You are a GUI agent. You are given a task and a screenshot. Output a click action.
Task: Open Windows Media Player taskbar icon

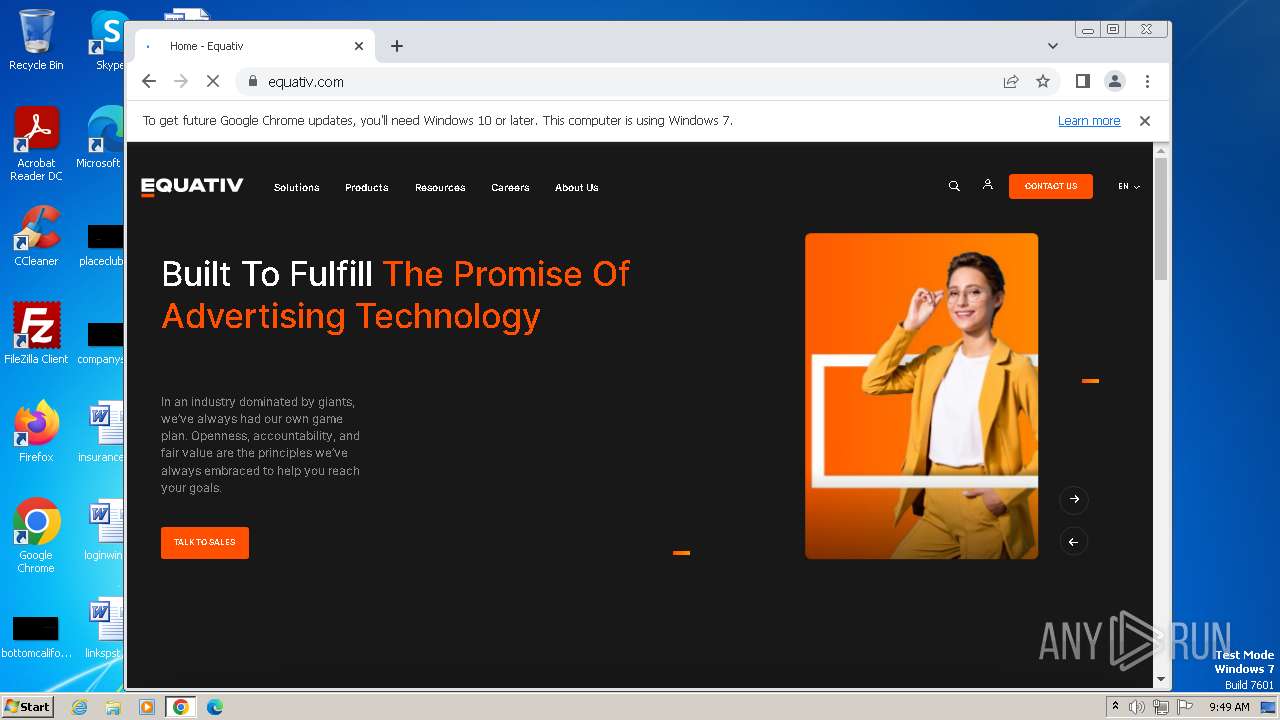(147, 707)
